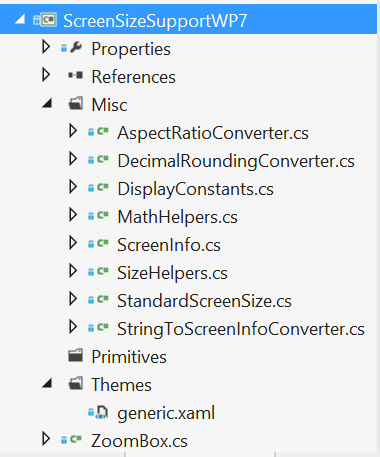The image size is (380, 457).
Task: Click the Themes folder icon
Action: pyautogui.click(x=76, y=384)
